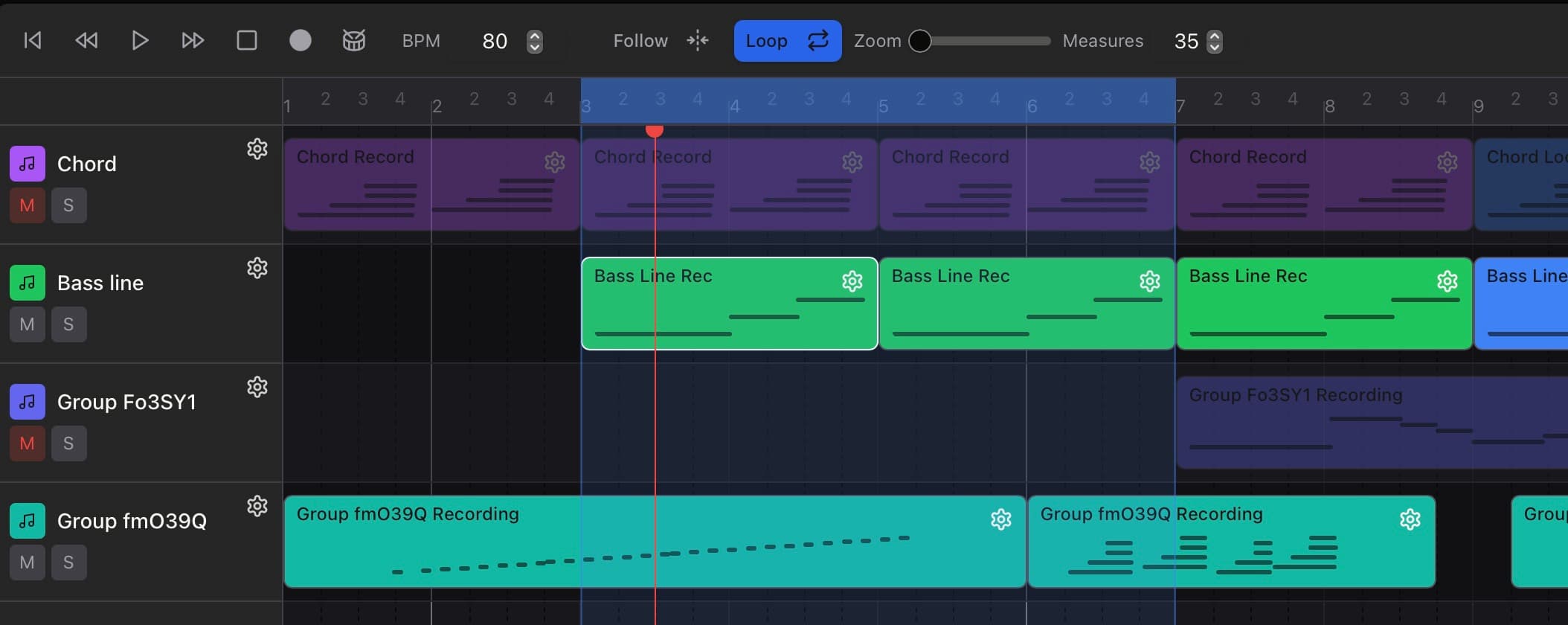The height and width of the screenshot is (625, 1568).
Task: Click measure 8 on the timeline ruler
Action: coord(1329,106)
